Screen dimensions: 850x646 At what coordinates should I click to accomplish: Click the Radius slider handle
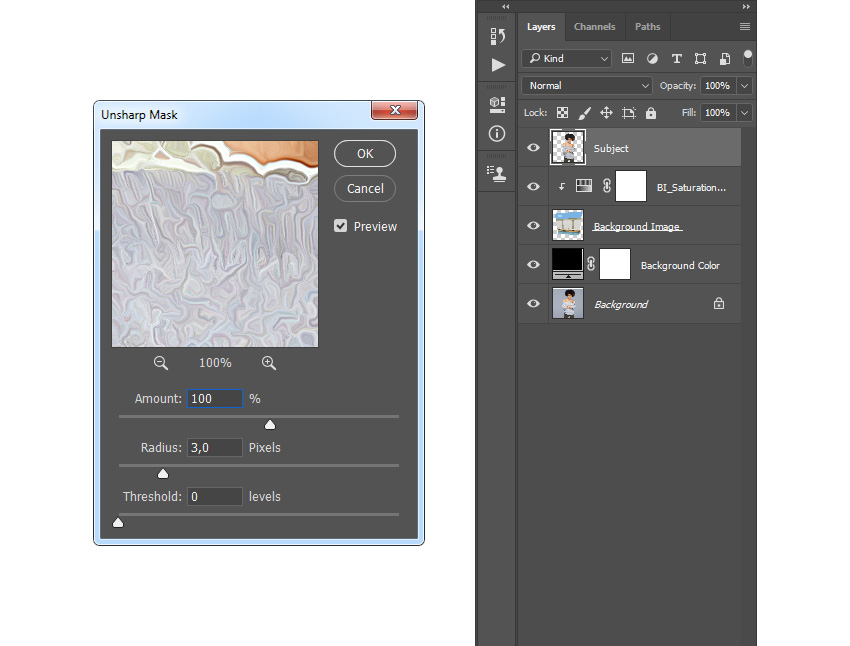pyautogui.click(x=163, y=474)
